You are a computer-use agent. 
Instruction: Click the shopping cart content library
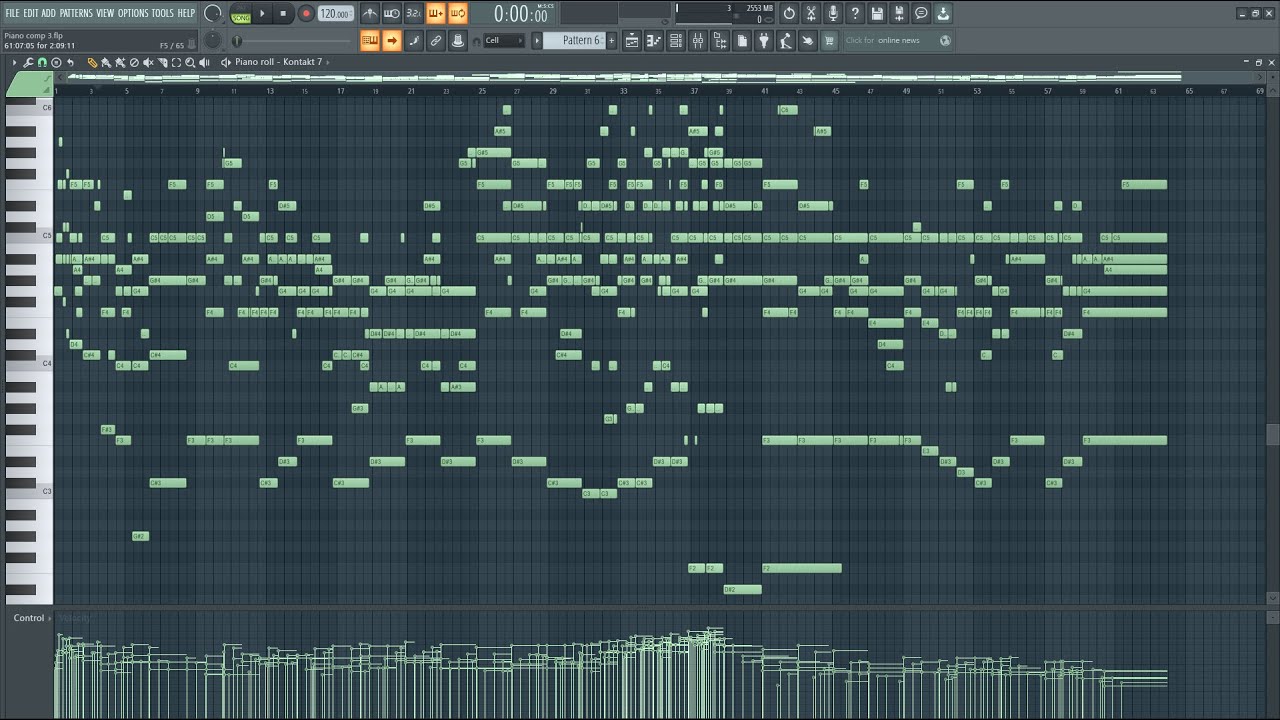pos(829,41)
